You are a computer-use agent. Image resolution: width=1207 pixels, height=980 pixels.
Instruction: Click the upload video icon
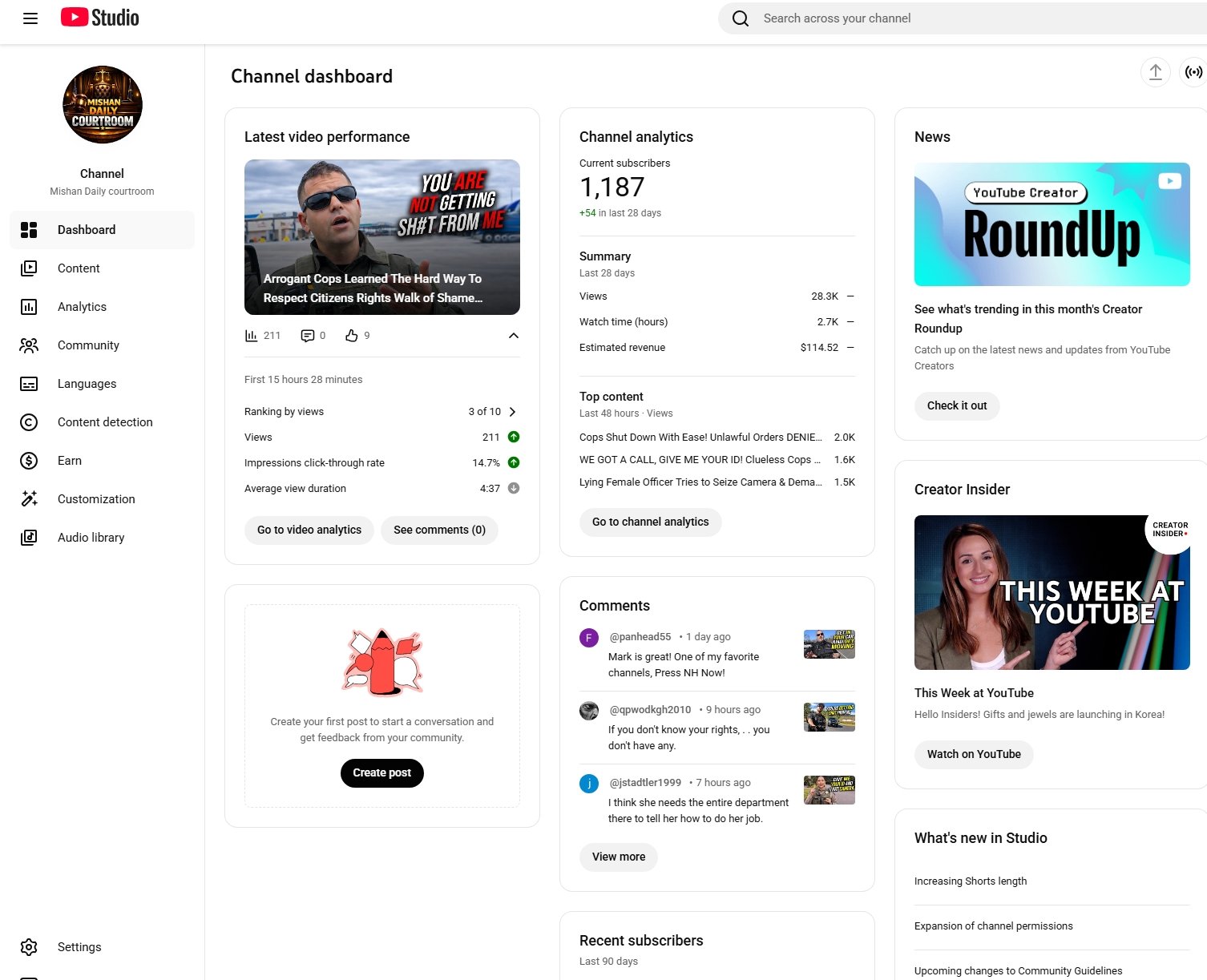1155,72
